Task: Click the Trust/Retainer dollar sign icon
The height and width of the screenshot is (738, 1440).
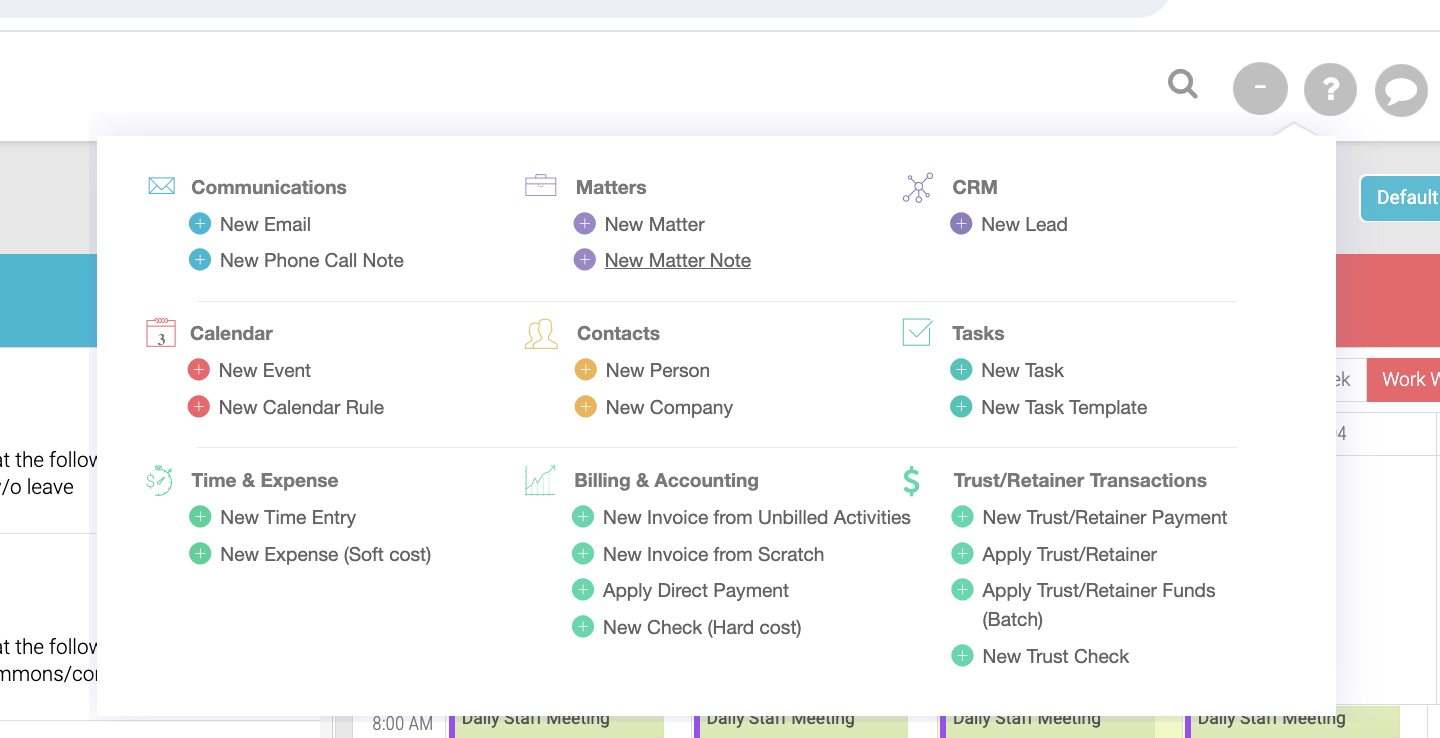Action: pyautogui.click(x=911, y=481)
